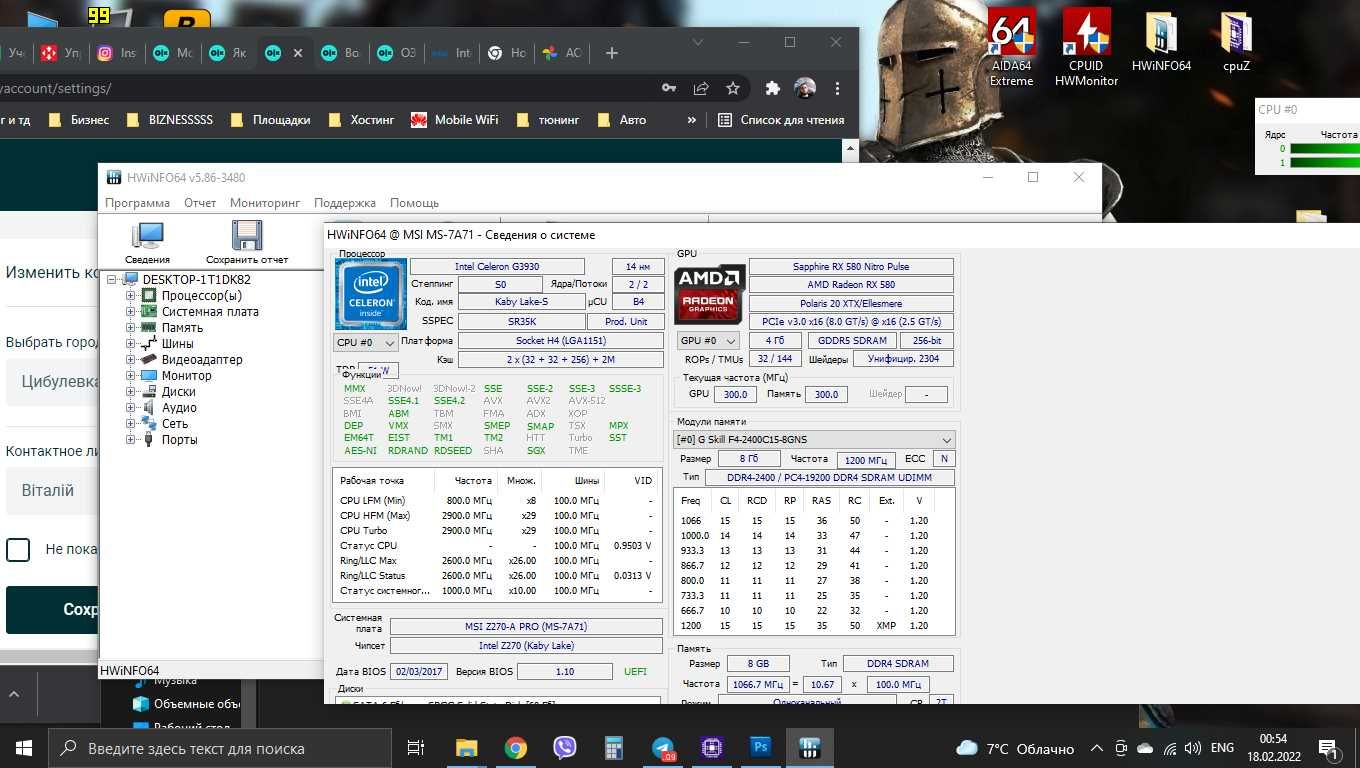Open the Мониторинг menu

(x=265, y=203)
